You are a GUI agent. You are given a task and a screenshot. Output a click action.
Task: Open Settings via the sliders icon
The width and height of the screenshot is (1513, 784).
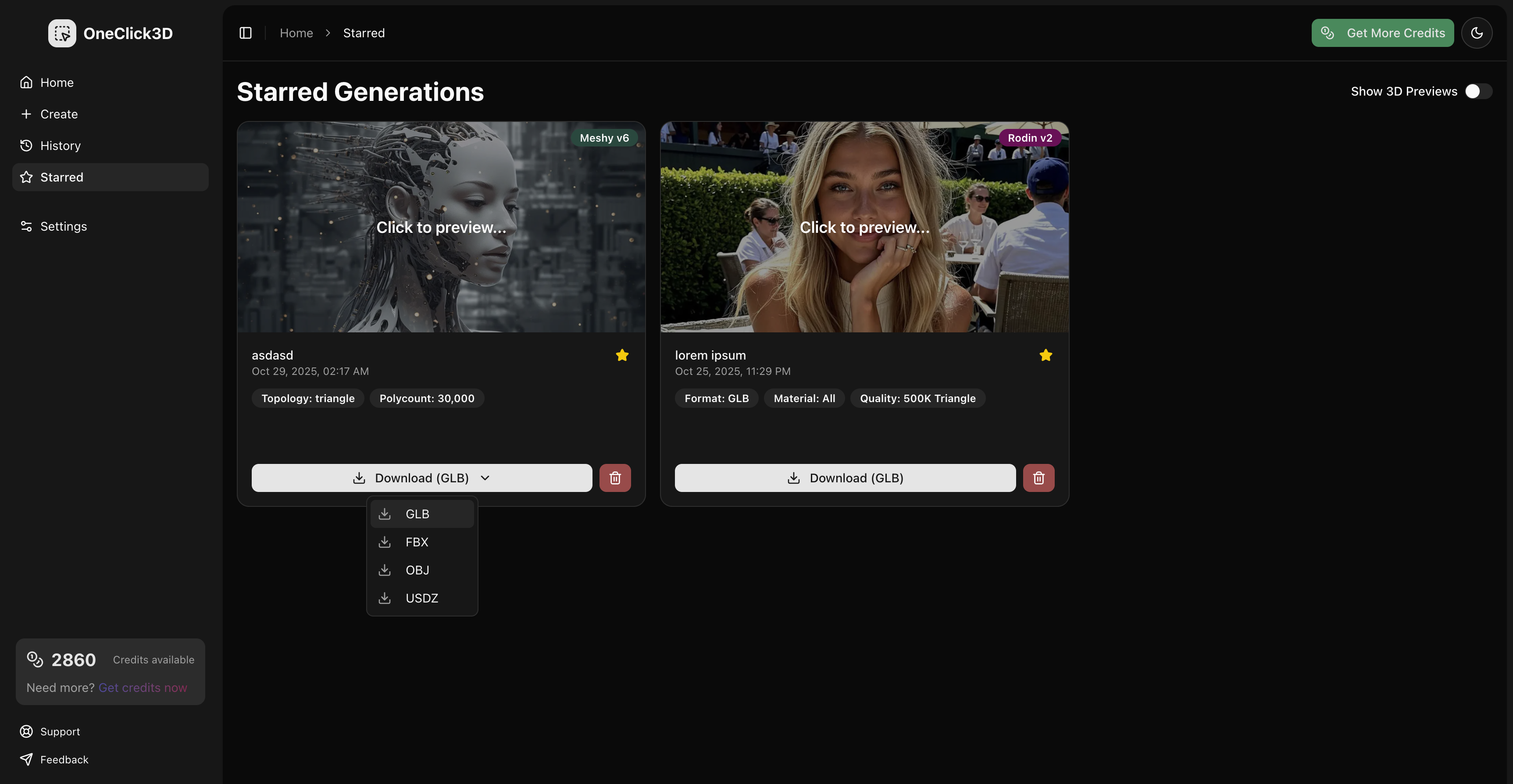26,226
